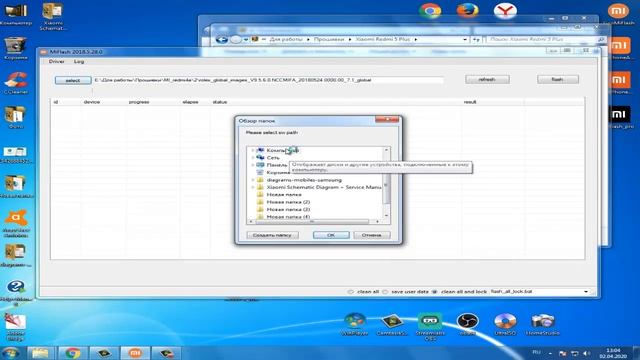This screenshot has width=640, height=360.
Task: Open the MiFlash Driver menu
Action: click(x=56, y=62)
